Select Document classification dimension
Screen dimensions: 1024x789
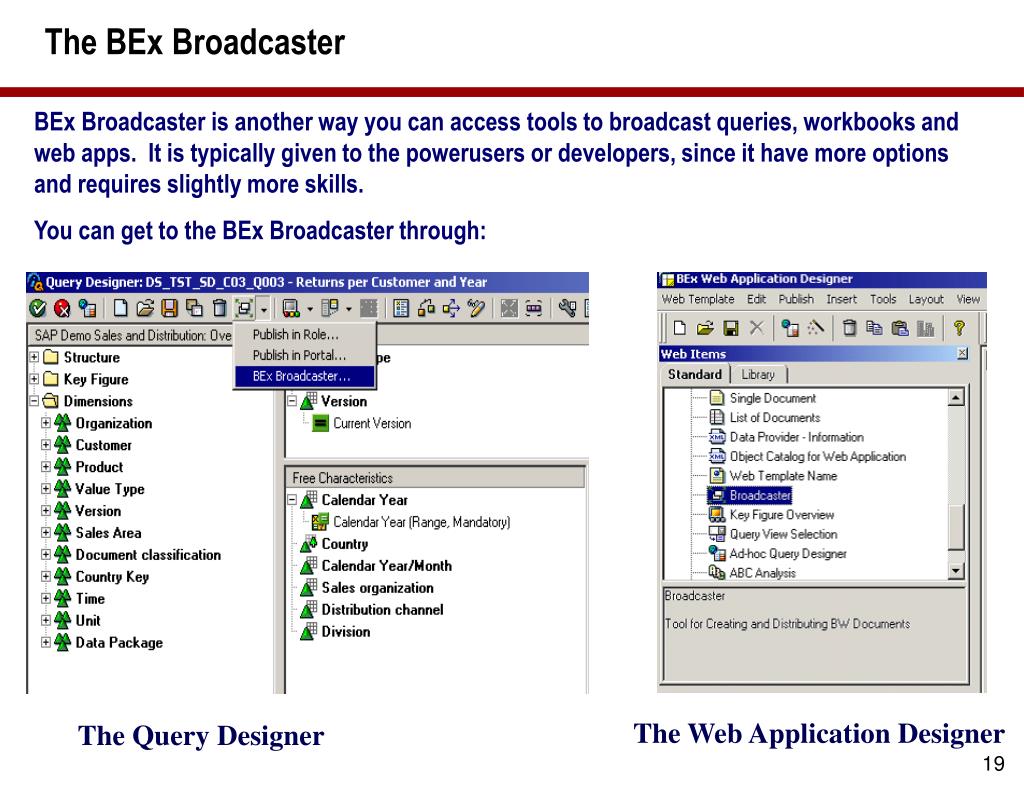coord(148,555)
